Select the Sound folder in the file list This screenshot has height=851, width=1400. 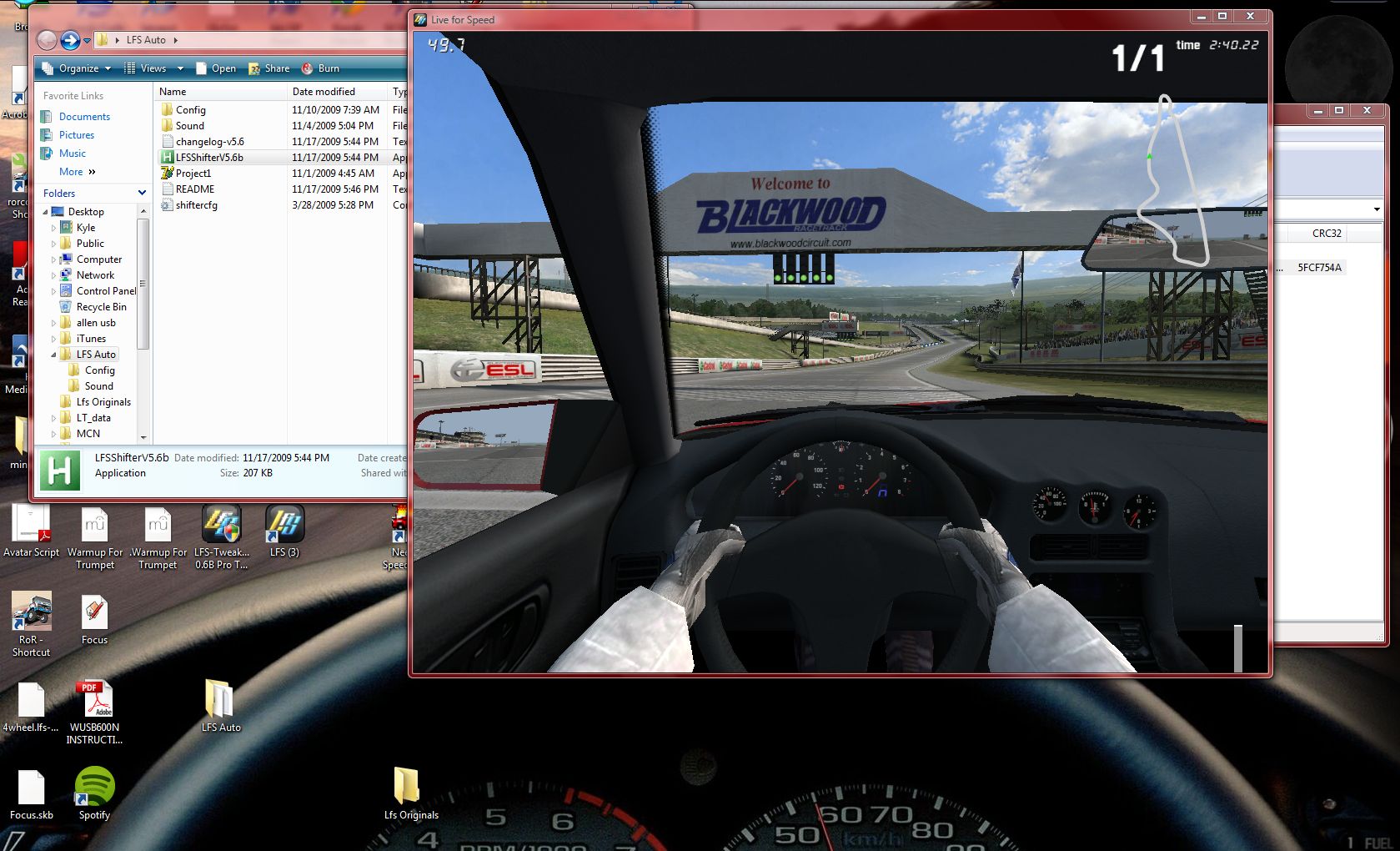190,126
